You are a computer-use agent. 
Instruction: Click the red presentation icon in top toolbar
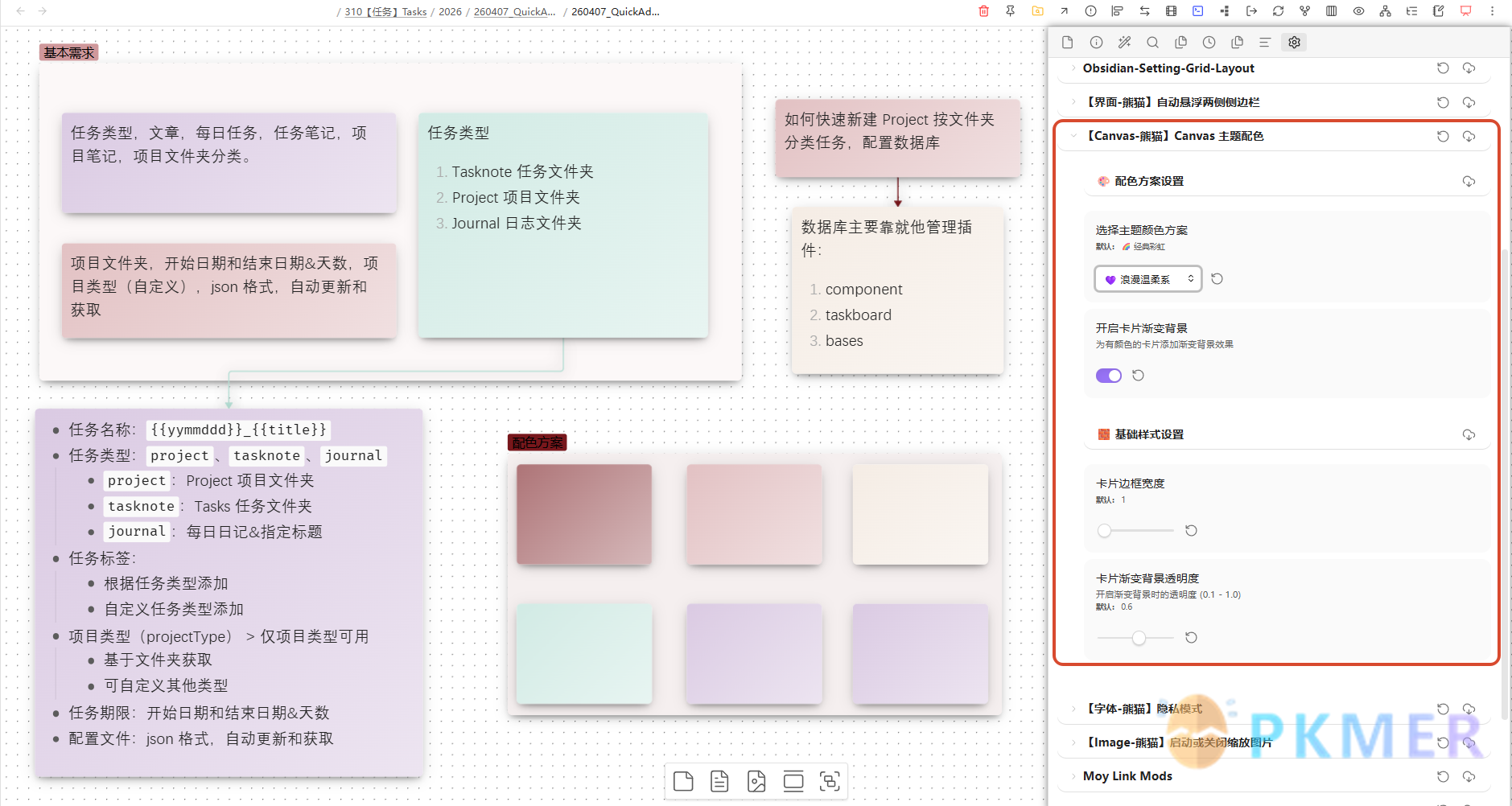[1465, 11]
